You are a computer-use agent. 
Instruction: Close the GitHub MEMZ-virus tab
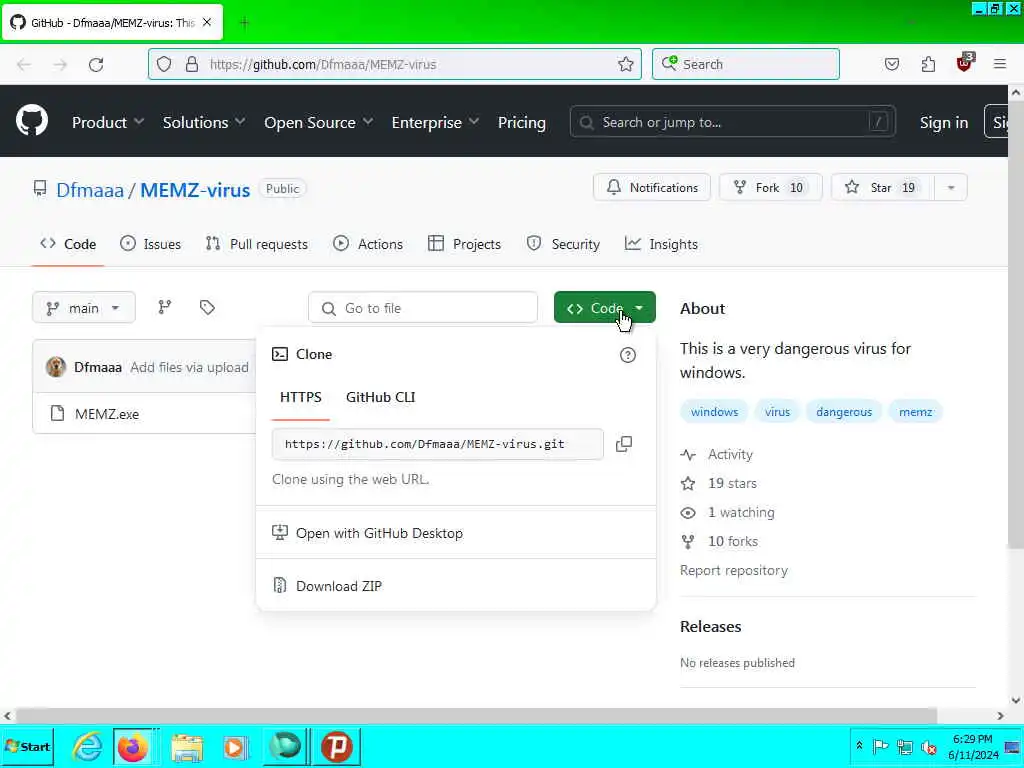click(207, 22)
